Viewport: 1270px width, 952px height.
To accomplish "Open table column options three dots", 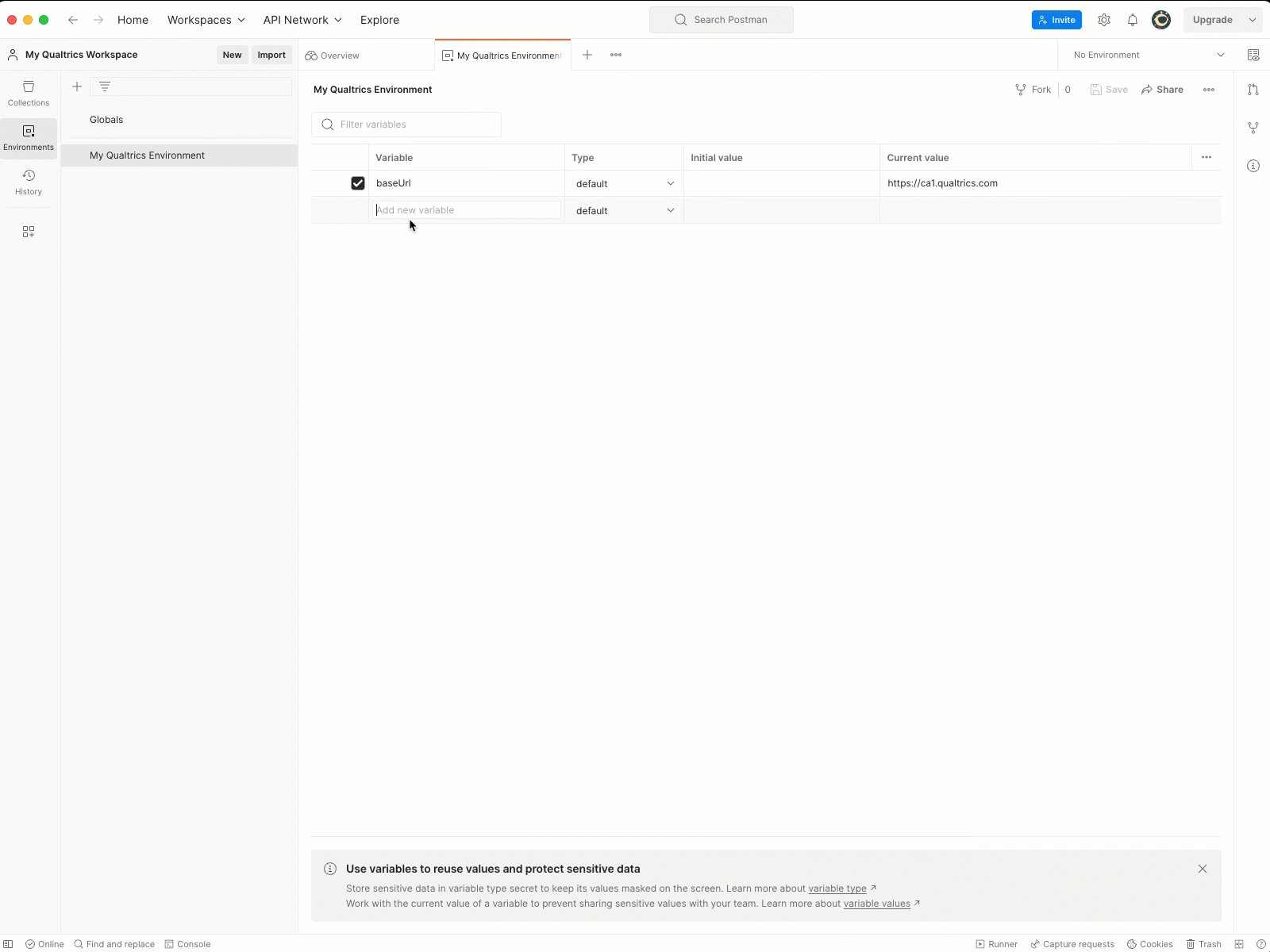I will coord(1206,157).
